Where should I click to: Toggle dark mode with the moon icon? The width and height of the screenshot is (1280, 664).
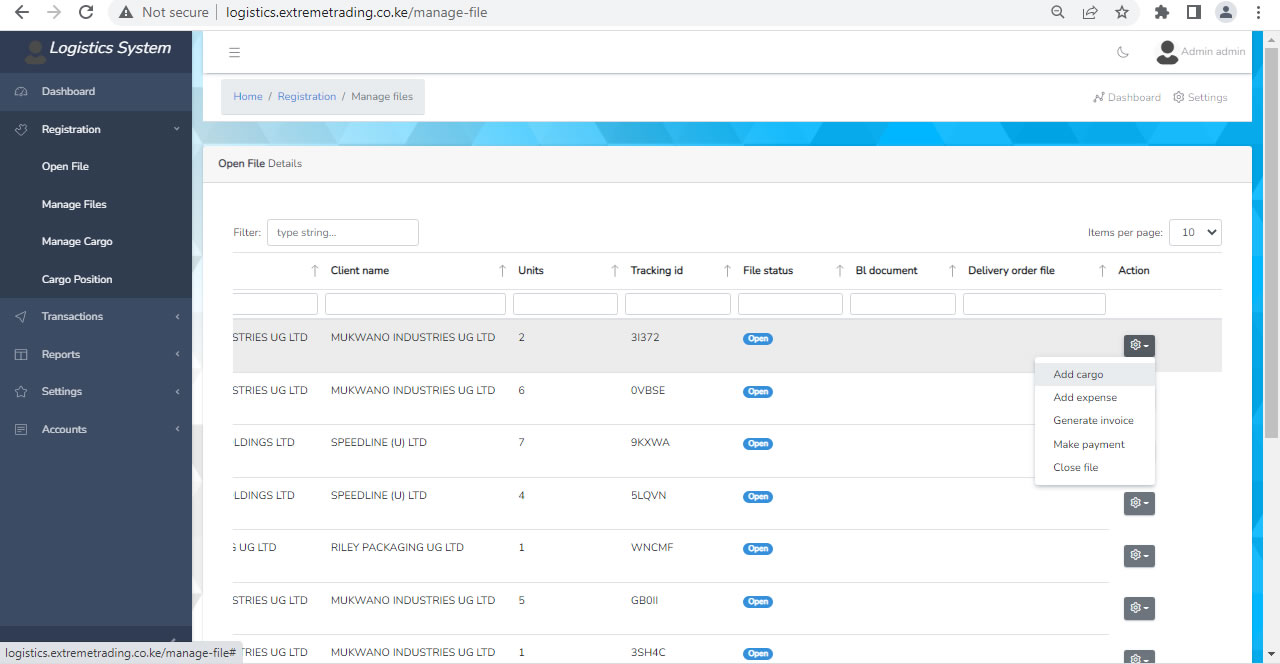click(x=1123, y=52)
